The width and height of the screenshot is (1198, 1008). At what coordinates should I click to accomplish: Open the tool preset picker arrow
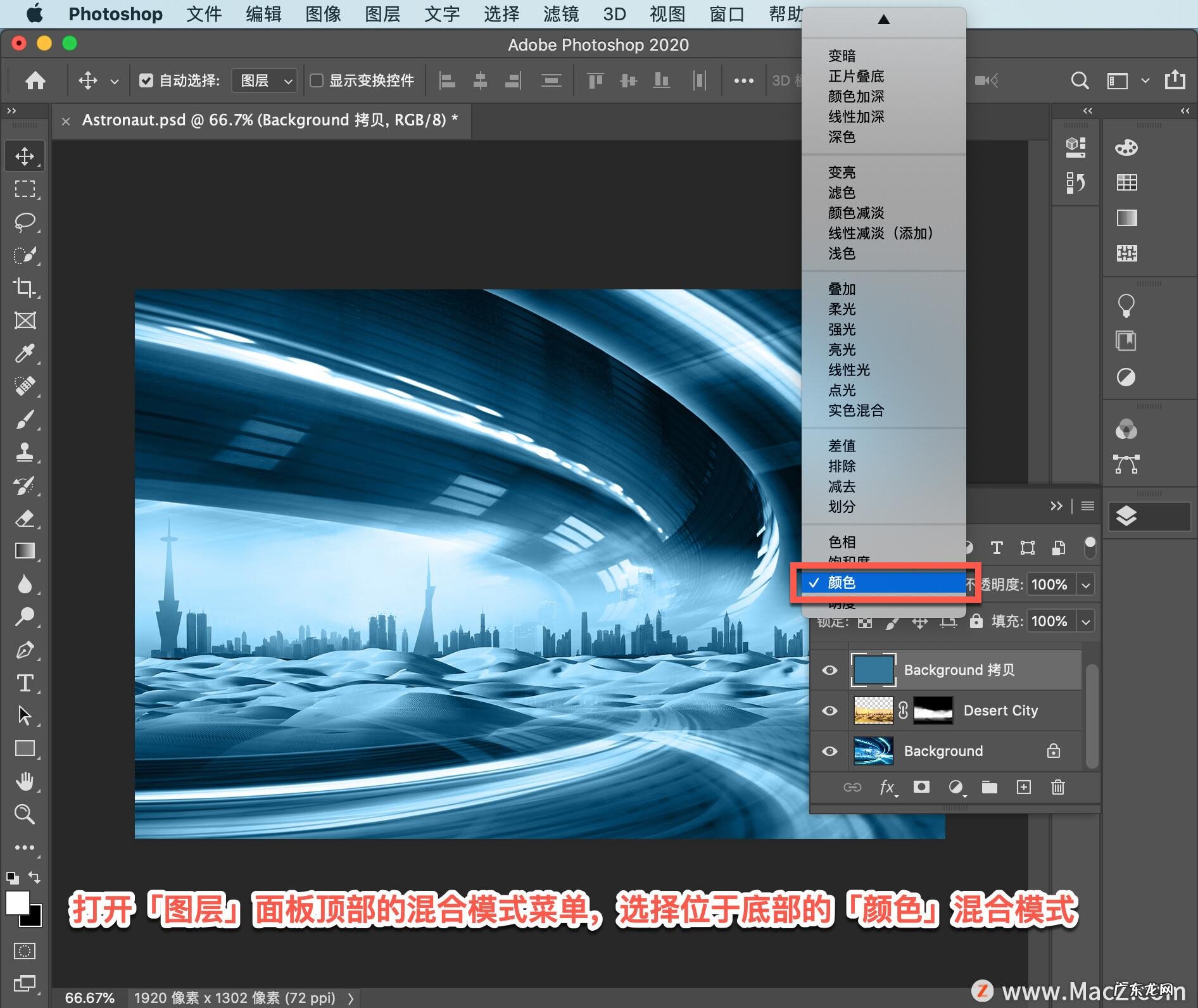pyautogui.click(x=115, y=81)
